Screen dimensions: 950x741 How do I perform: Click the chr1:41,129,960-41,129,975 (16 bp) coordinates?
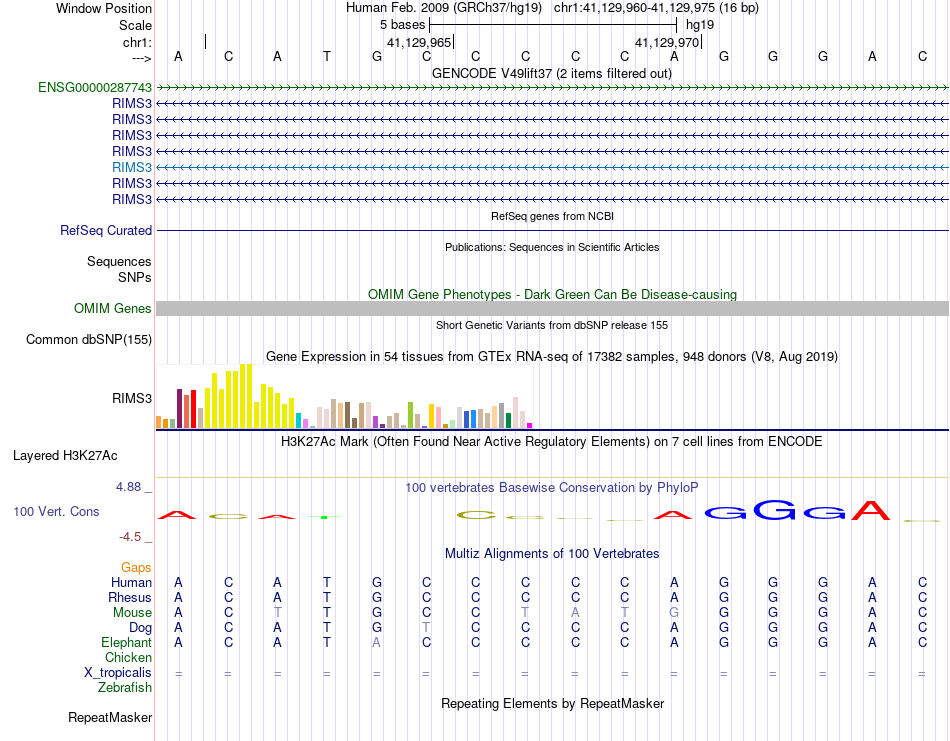coord(656,8)
